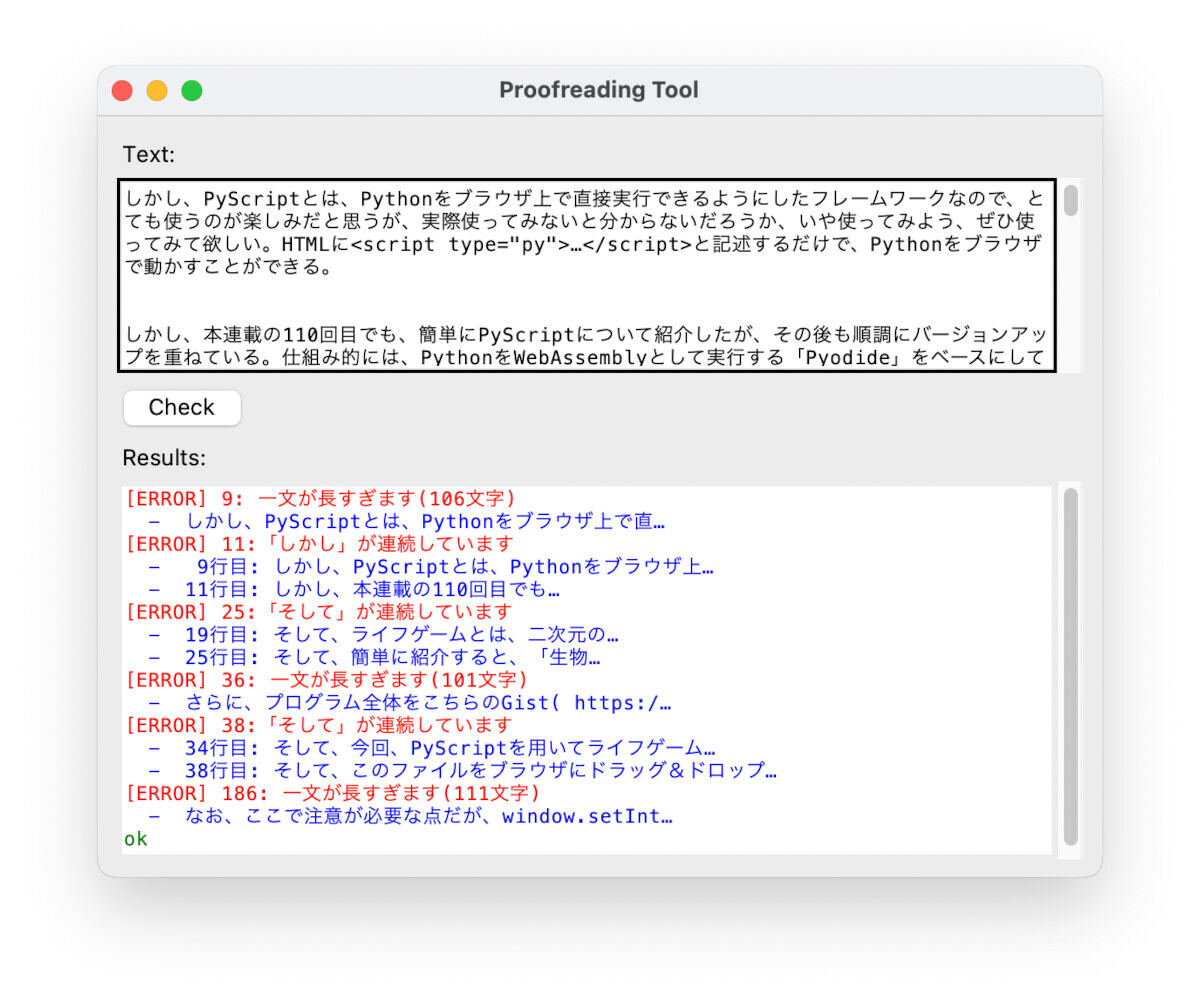Click the "Text:" label

pyautogui.click(x=149, y=154)
